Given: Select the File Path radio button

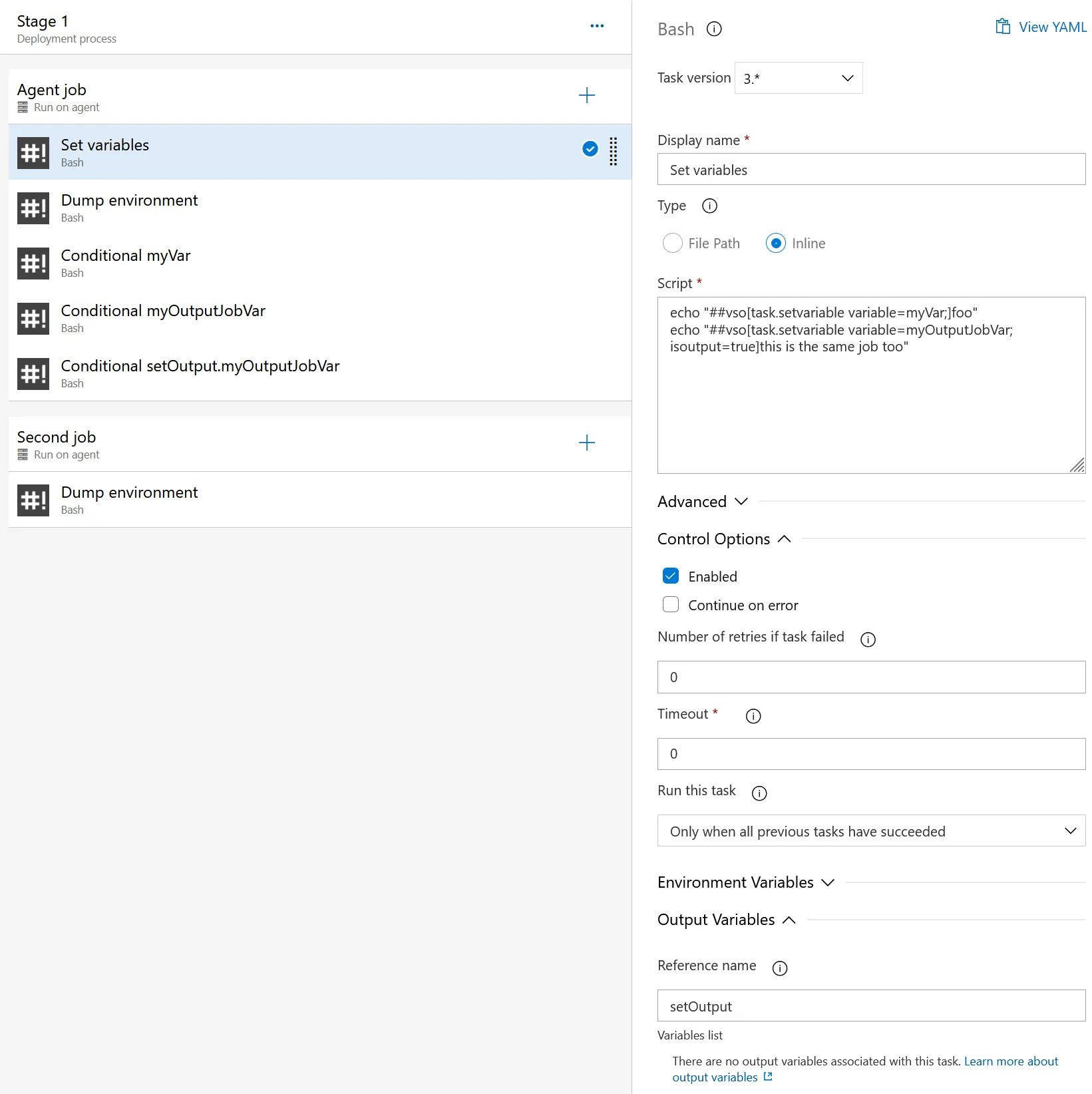Looking at the screenshot, I should (673, 243).
